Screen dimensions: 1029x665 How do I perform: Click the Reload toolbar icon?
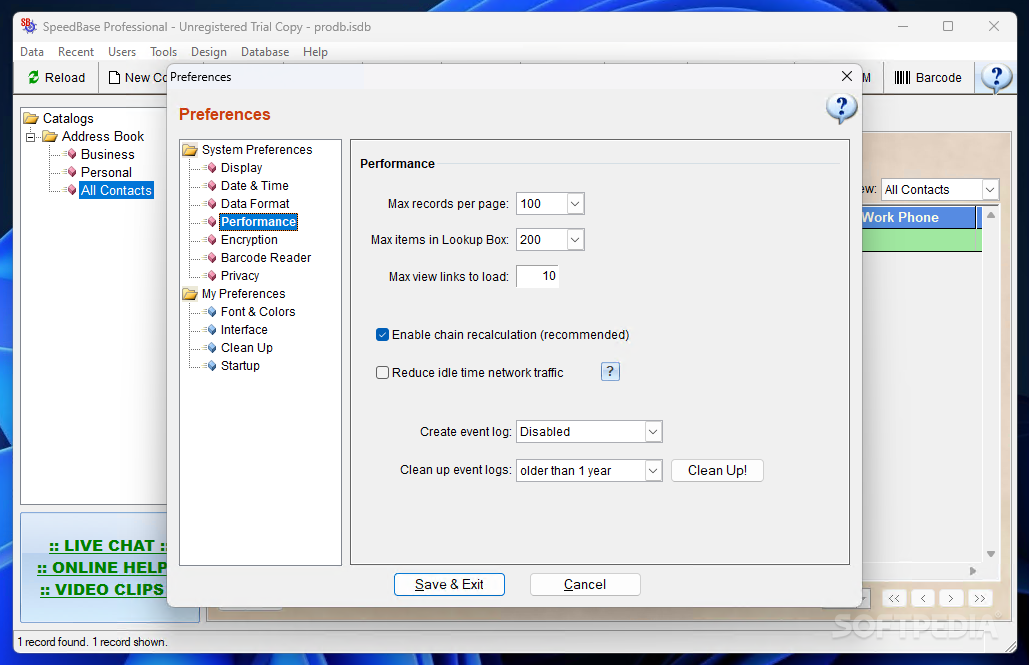click(33, 77)
